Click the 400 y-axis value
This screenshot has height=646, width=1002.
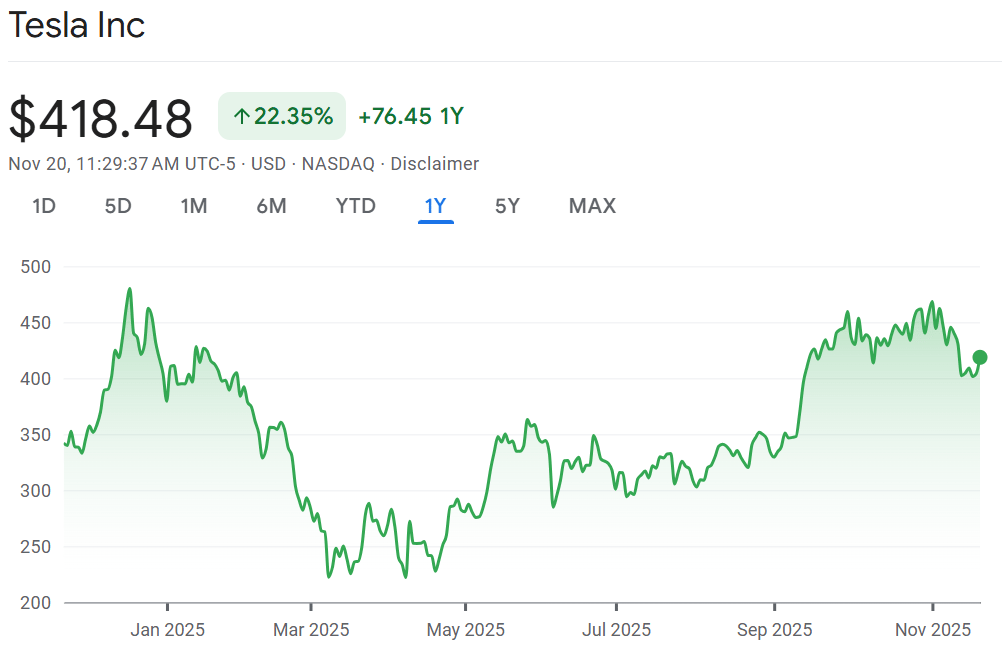(36, 379)
